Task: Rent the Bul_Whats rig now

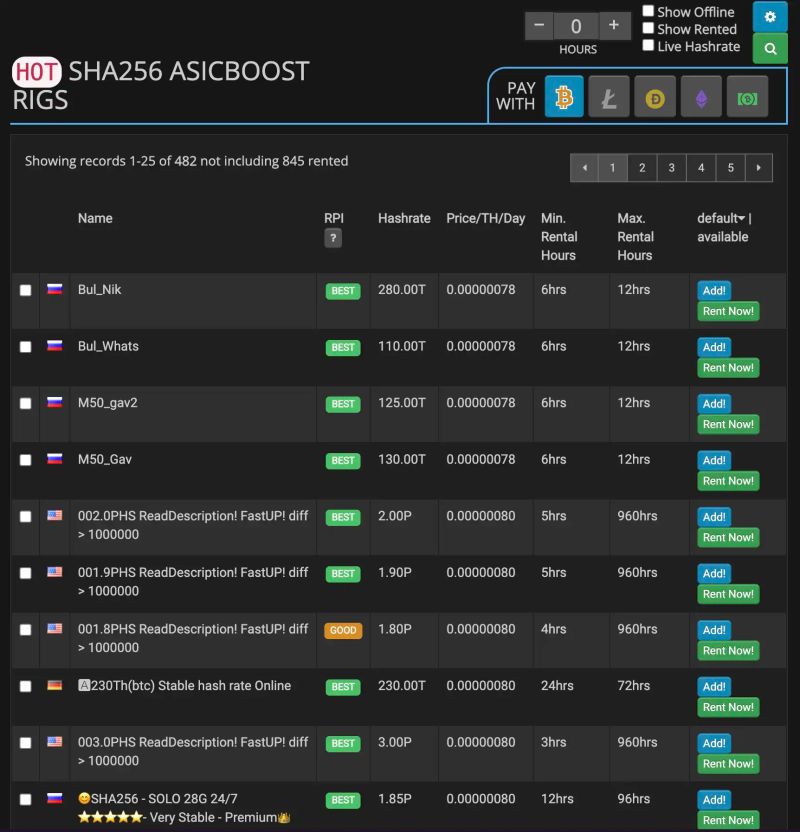Action: pyautogui.click(x=728, y=367)
